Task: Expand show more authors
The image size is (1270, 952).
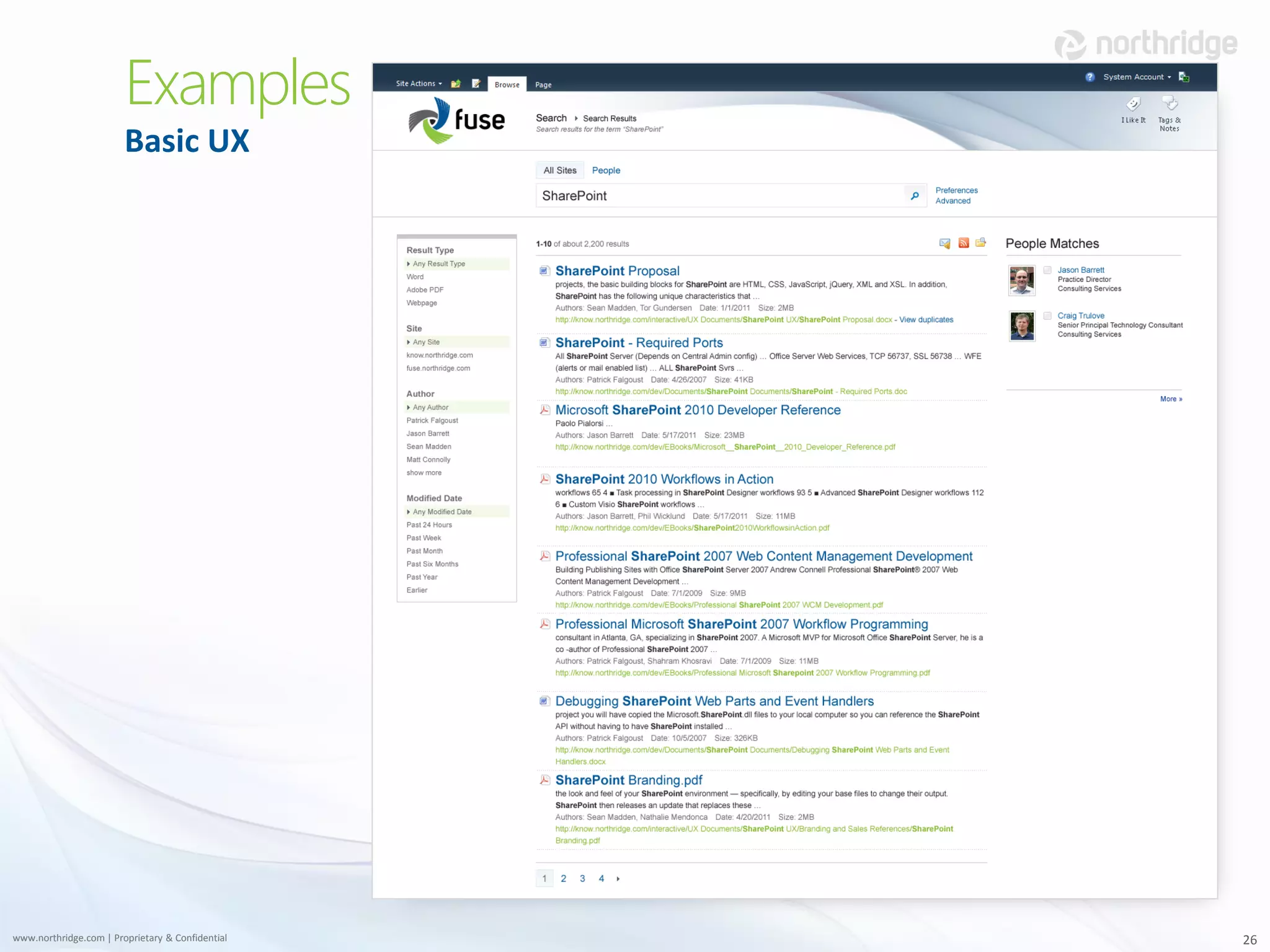Action: pos(424,473)
